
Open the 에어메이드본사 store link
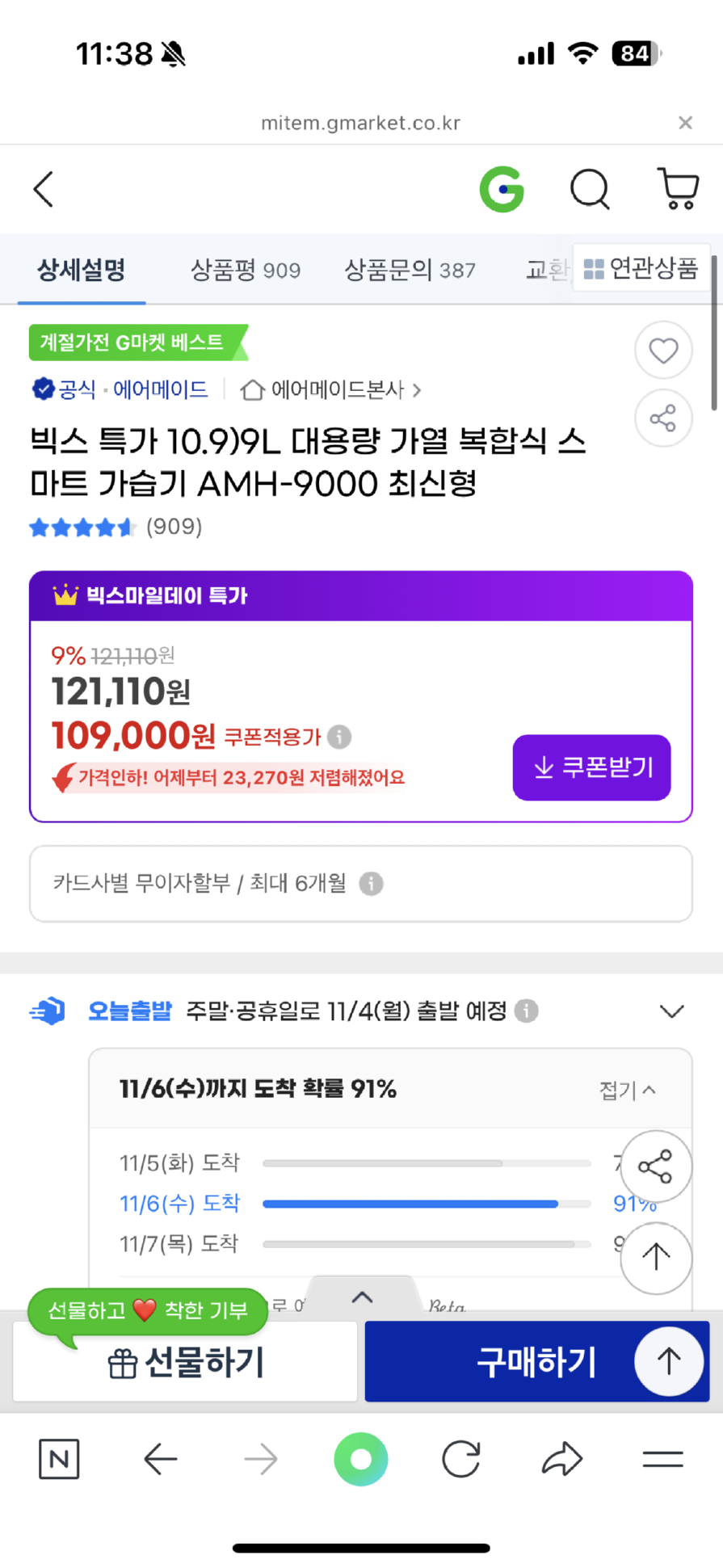point(331,390)
